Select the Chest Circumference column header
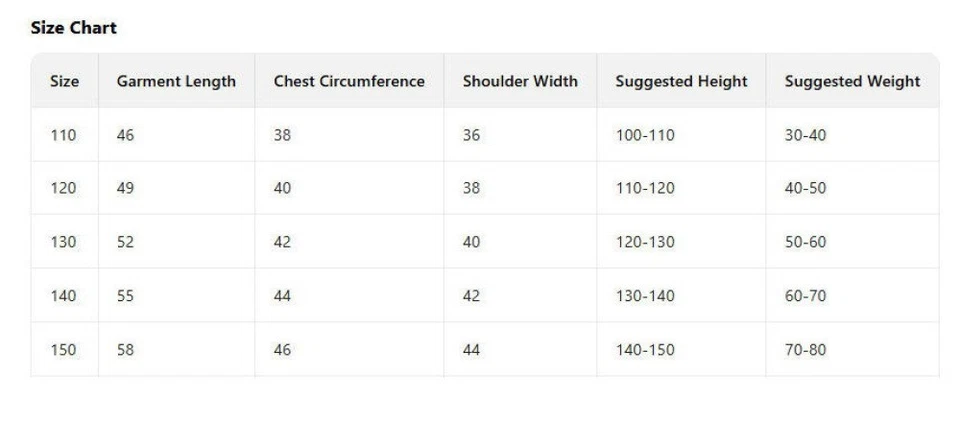This screenshot has height=444, width=960. tap(349, 81)
